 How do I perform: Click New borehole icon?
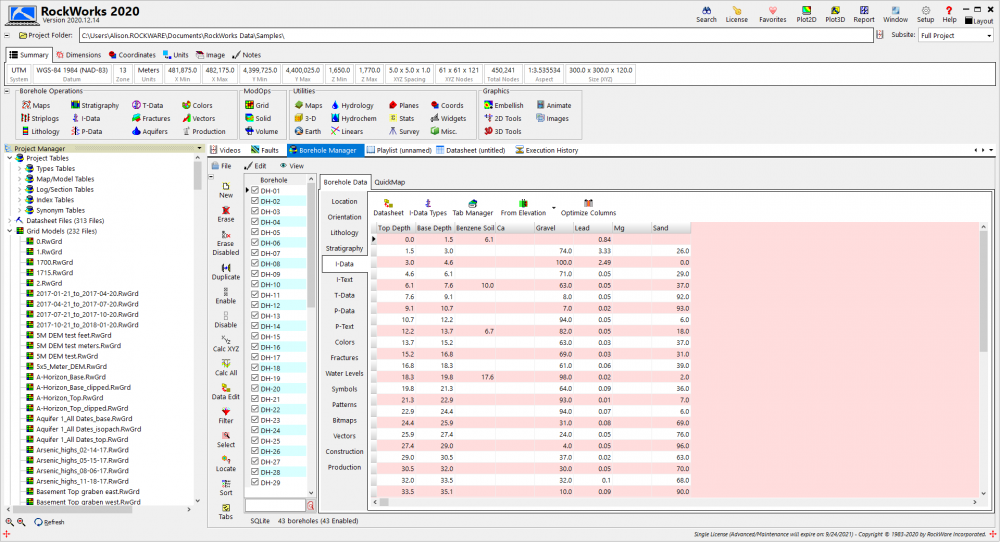click(226, 190)
